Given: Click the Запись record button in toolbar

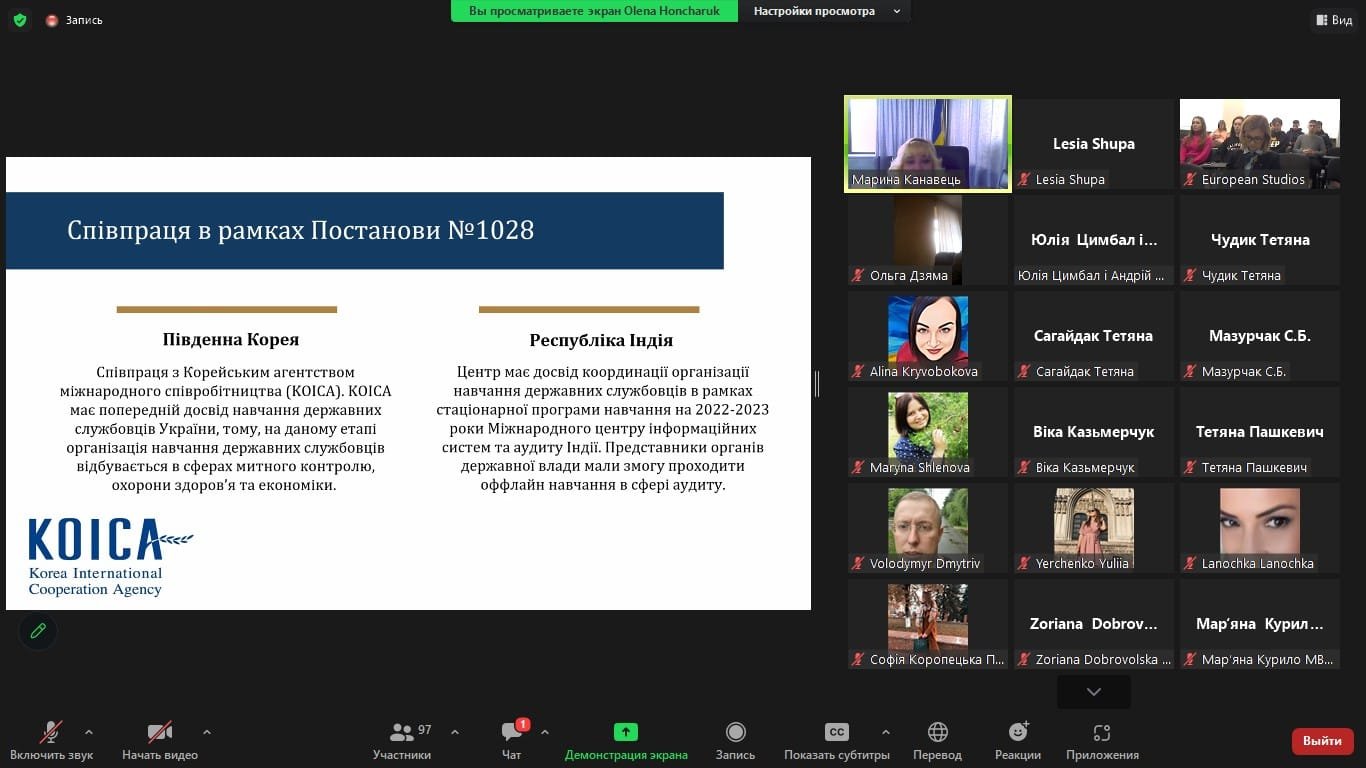Looking at the screenshot, I should (x=735, y=741).
